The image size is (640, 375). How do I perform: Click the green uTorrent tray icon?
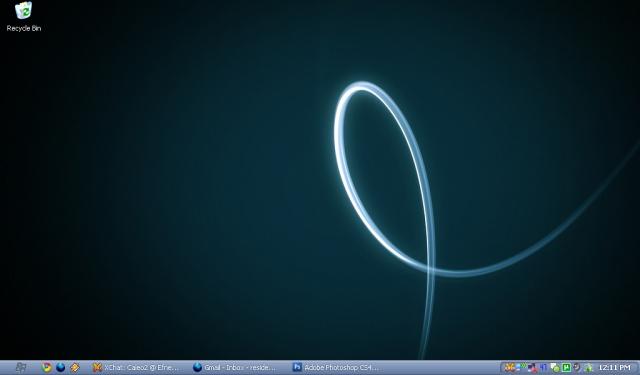point(567,367)
